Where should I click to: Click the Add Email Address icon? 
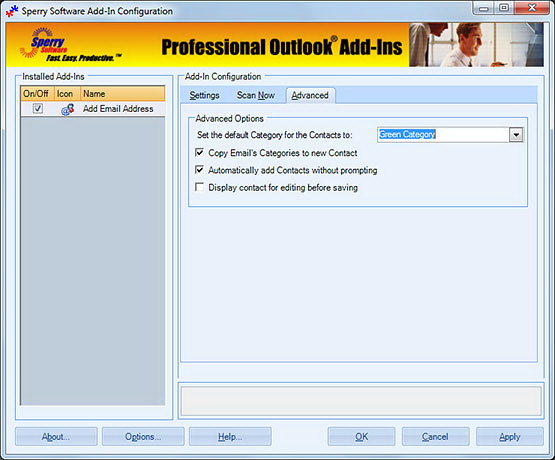point(67,109)
